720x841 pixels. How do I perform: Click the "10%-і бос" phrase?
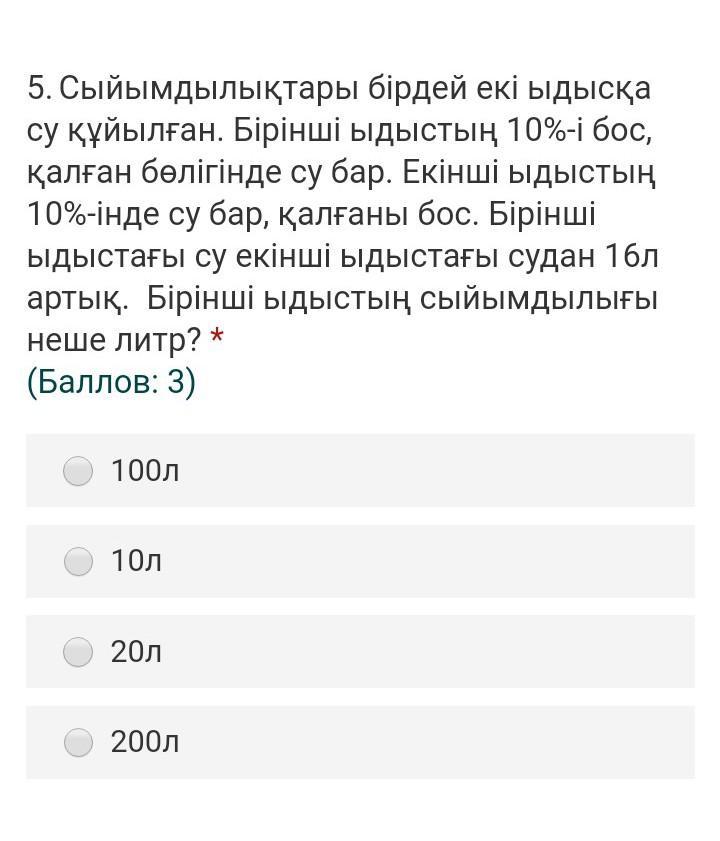(x=578, y=130)
